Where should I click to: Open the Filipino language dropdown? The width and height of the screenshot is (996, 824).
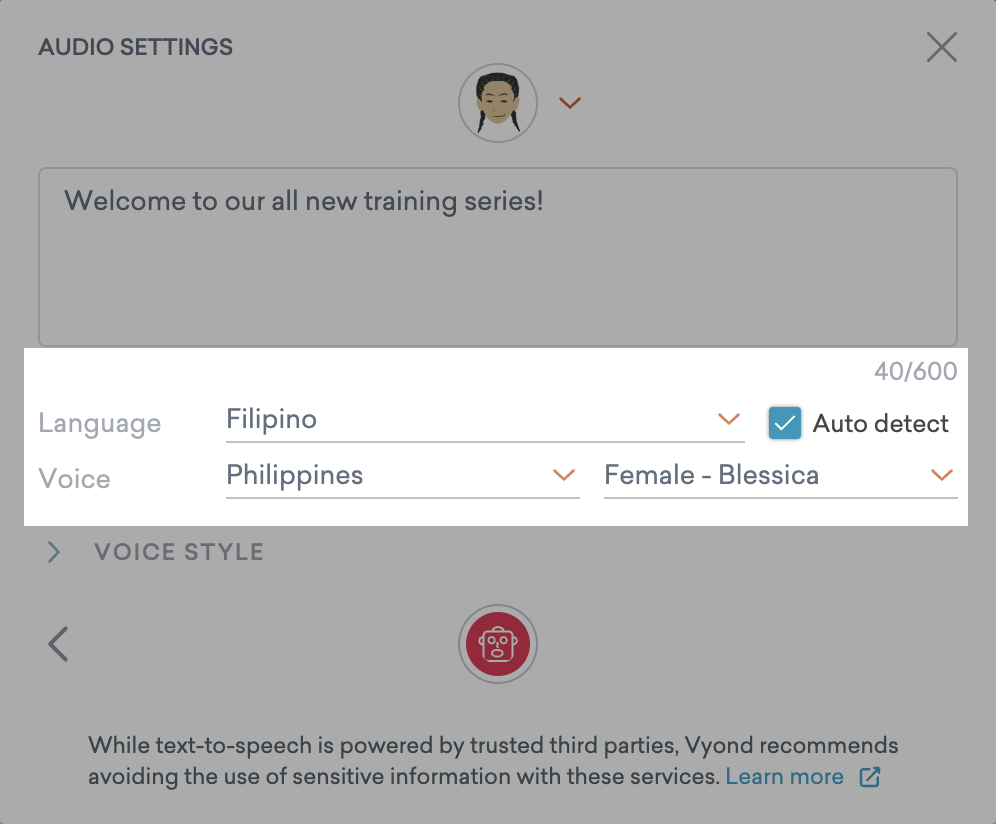coord(485,420)
